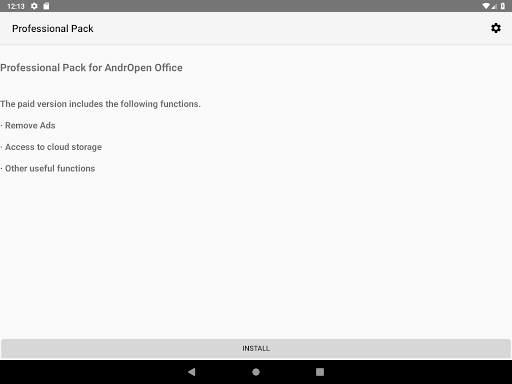Click 'The paid version includes the following functions.' text
This screenshot has width=512, height=384.
click(100, 104)
